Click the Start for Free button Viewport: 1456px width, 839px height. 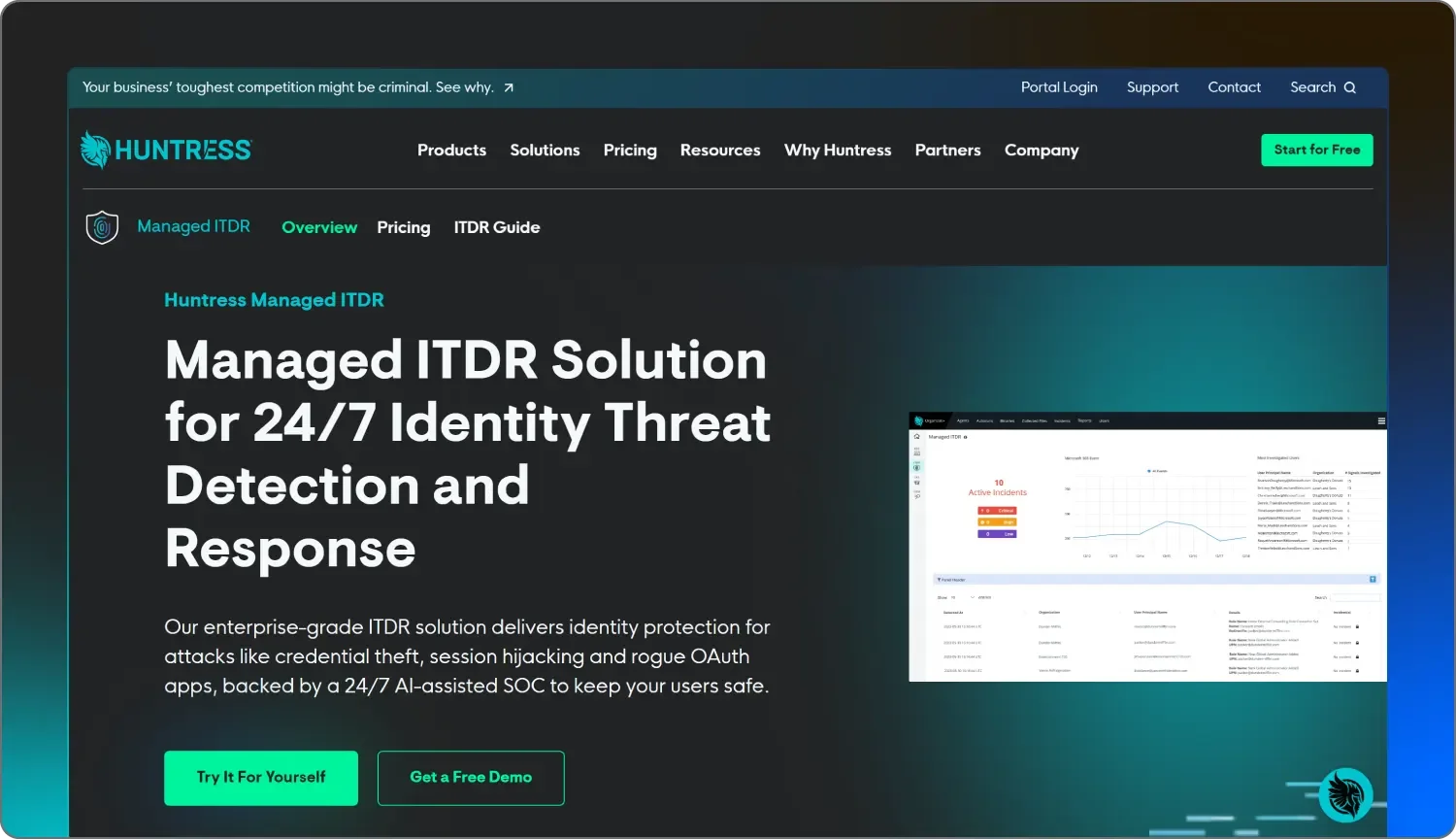click(1317, 150)
